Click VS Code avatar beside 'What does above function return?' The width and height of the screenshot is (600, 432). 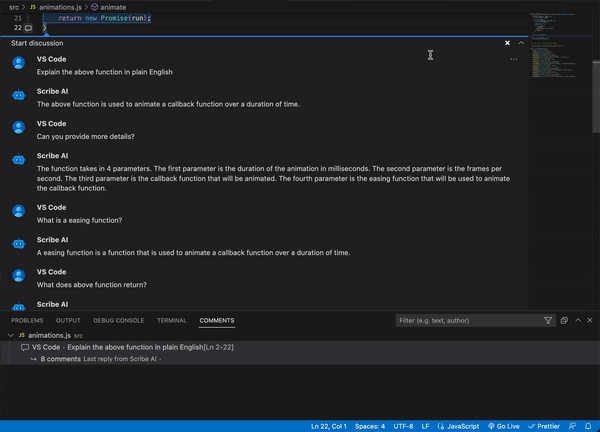pos(19,276)
